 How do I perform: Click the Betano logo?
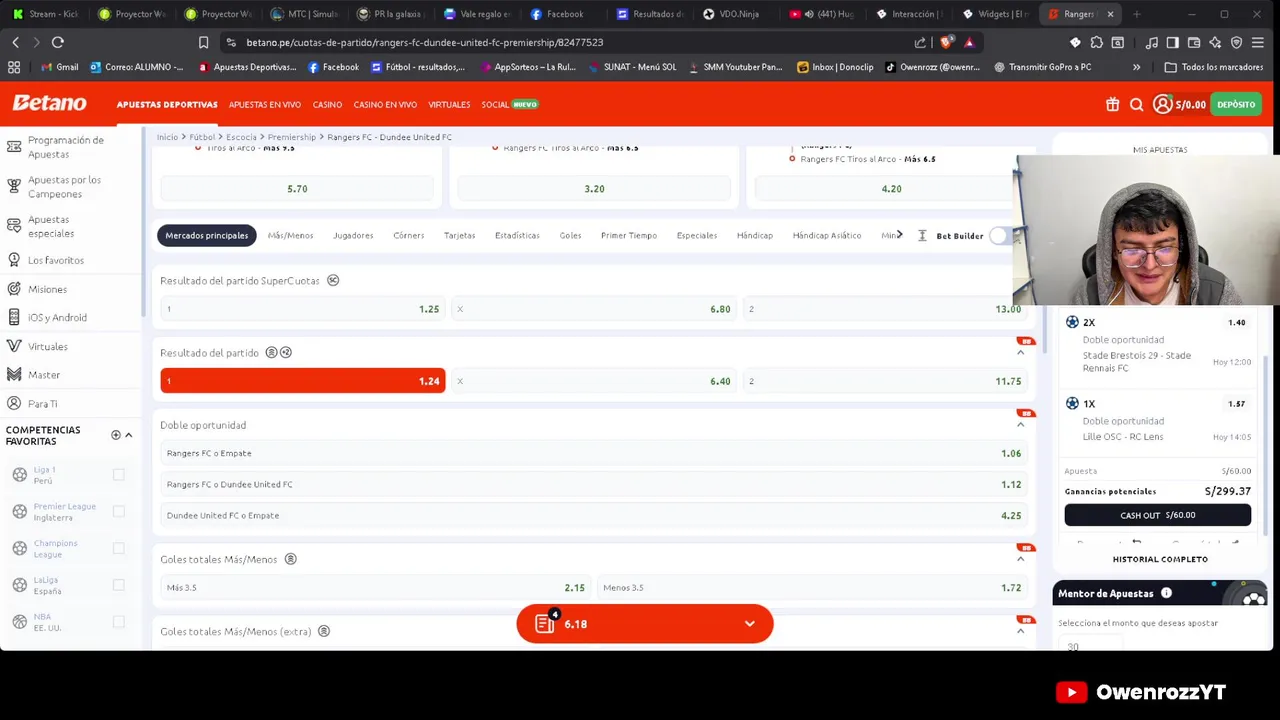click(x=49, y=103)
